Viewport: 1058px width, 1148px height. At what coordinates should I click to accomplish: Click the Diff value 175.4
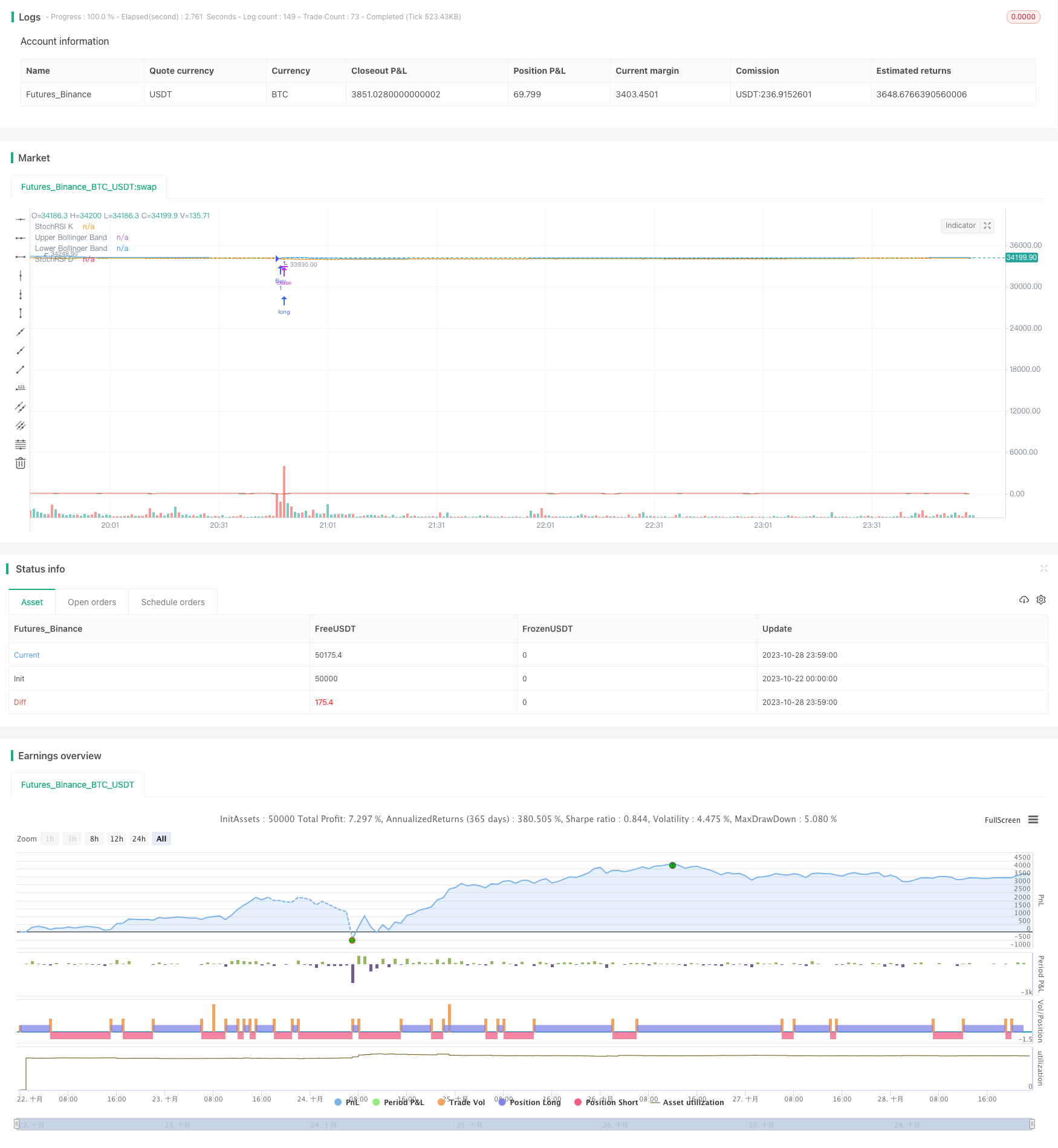(x=324, y=702)
